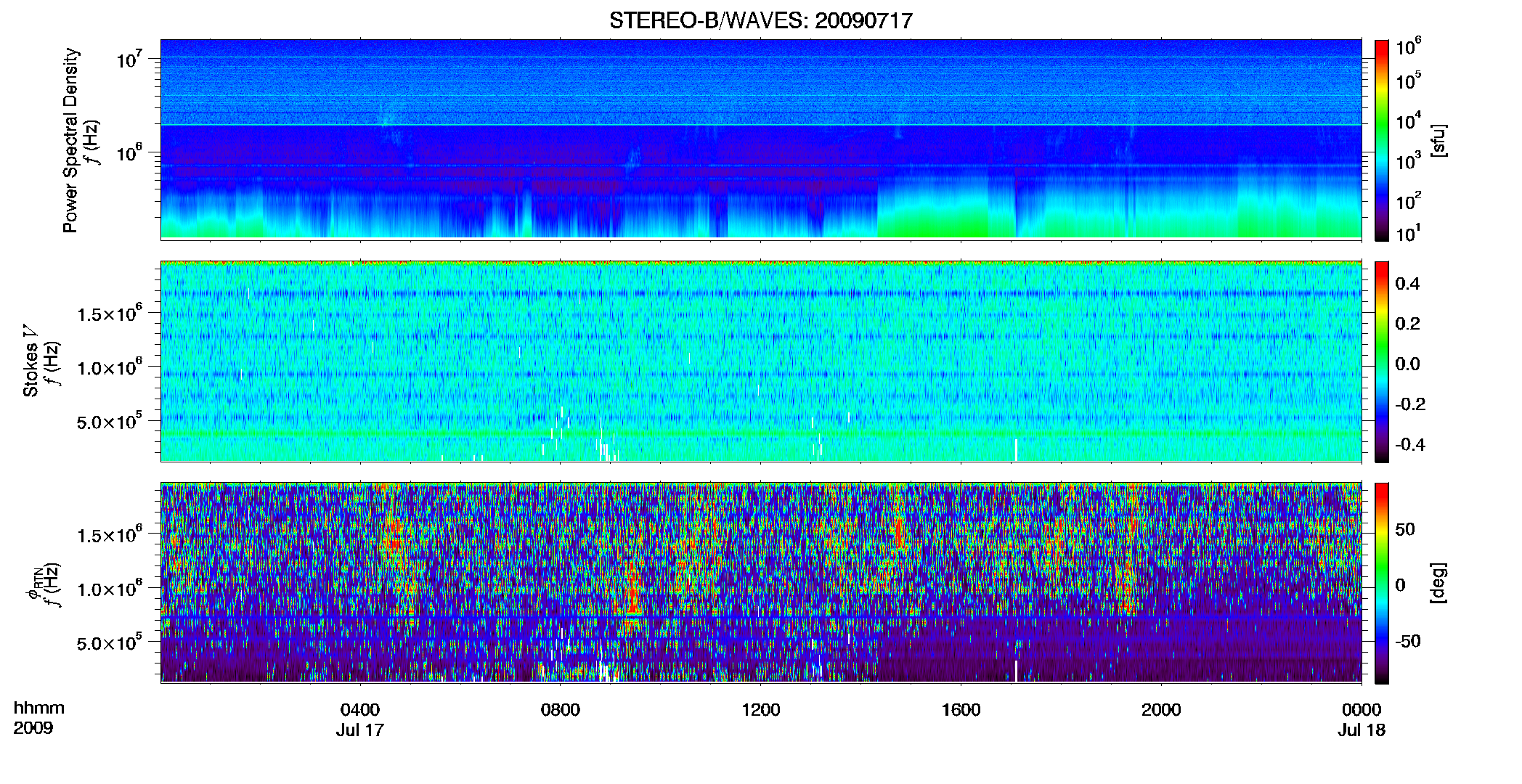Click the top panel's [sfu] colorbar
Screen dimensions: 1522x784
pos(1382,140)
